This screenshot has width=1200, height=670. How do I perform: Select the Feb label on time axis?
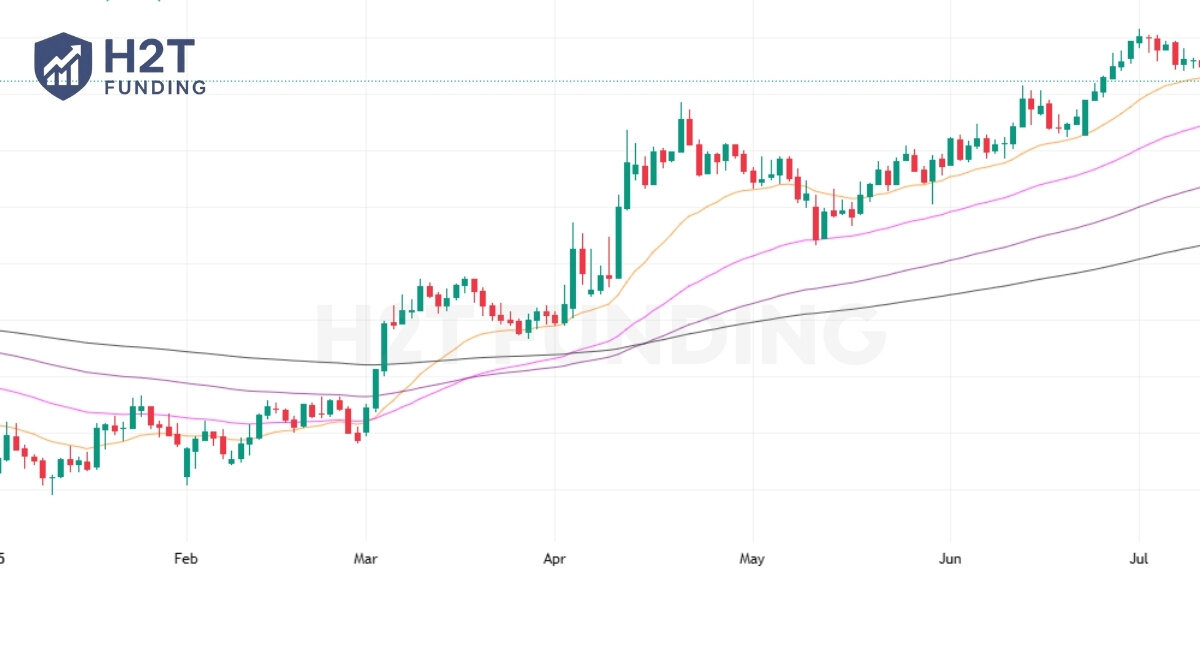coord(186,558)
